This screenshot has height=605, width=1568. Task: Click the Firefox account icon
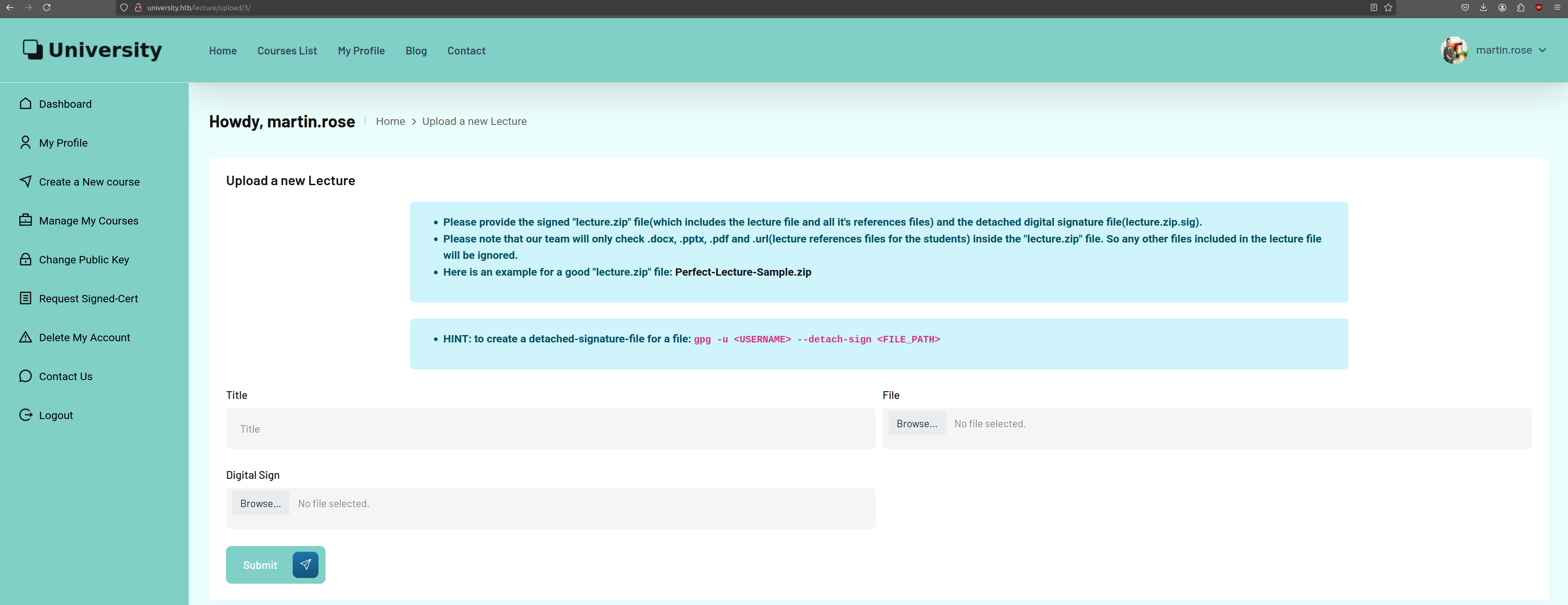click(x=1502, y=7)
